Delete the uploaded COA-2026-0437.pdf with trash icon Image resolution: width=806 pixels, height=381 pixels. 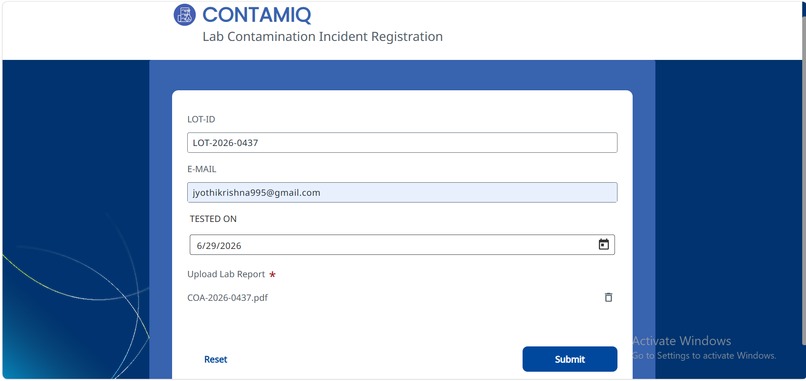[608, 297]
